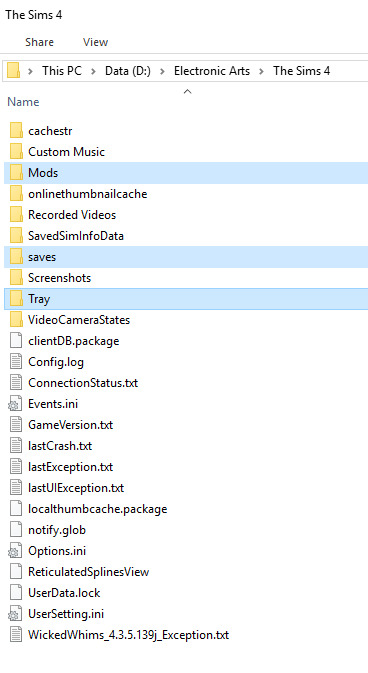The width and height of the screenshot is (368, 673).
Task: Select the file name lastException.txt
Action: click(70, 467)
